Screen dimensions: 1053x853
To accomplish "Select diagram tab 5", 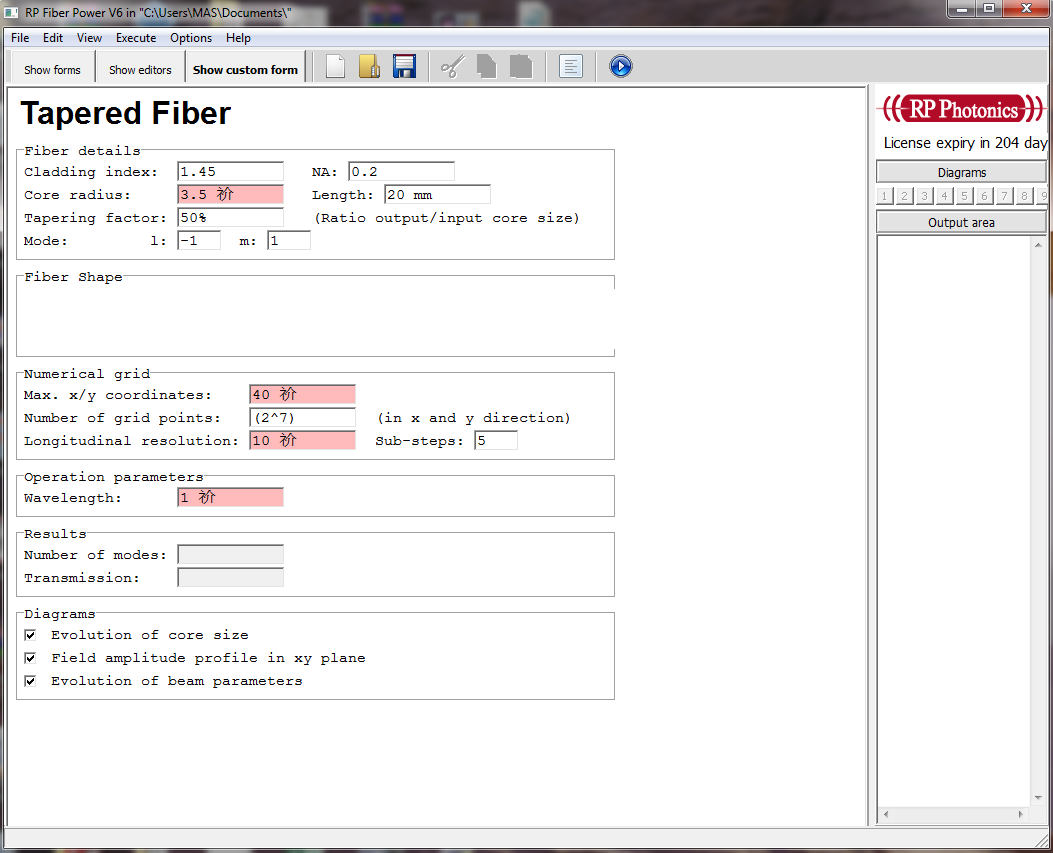I will pos(964,196).
